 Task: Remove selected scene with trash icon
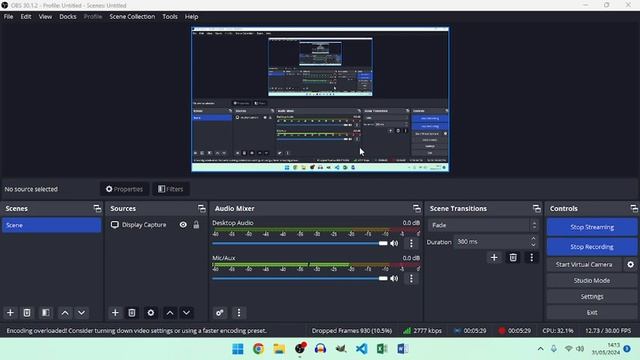[27, 313]
